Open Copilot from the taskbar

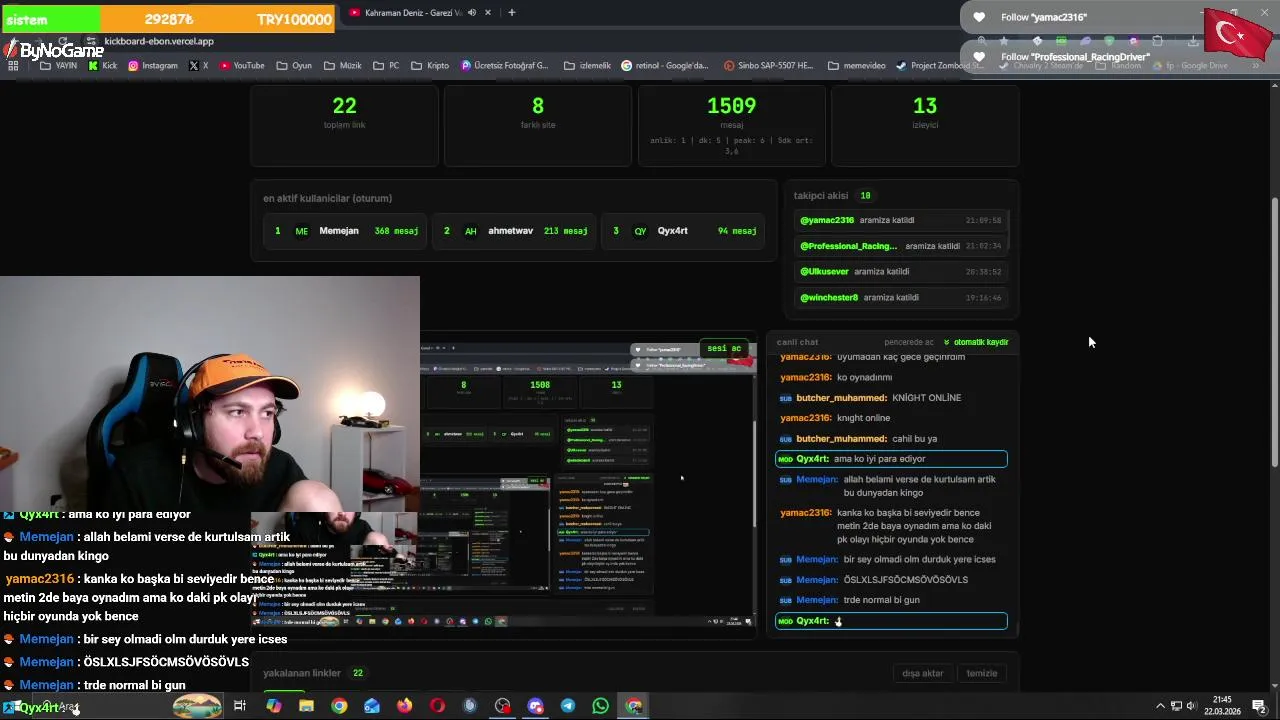tap(273, 706)
